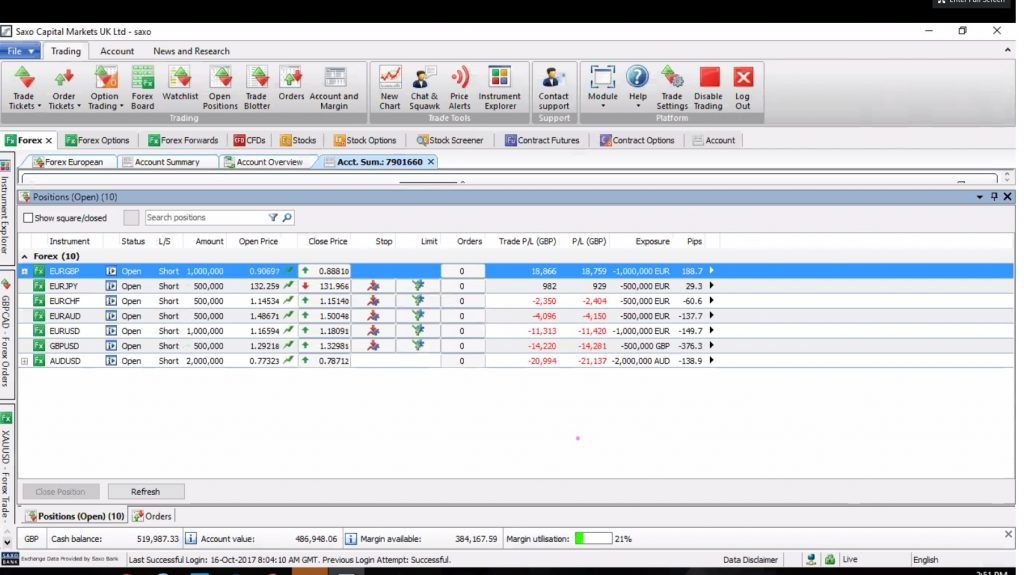This screenshot has height=575, width=1024.
Task: Click filter funnel in search positions
Action: coord(273,218)
